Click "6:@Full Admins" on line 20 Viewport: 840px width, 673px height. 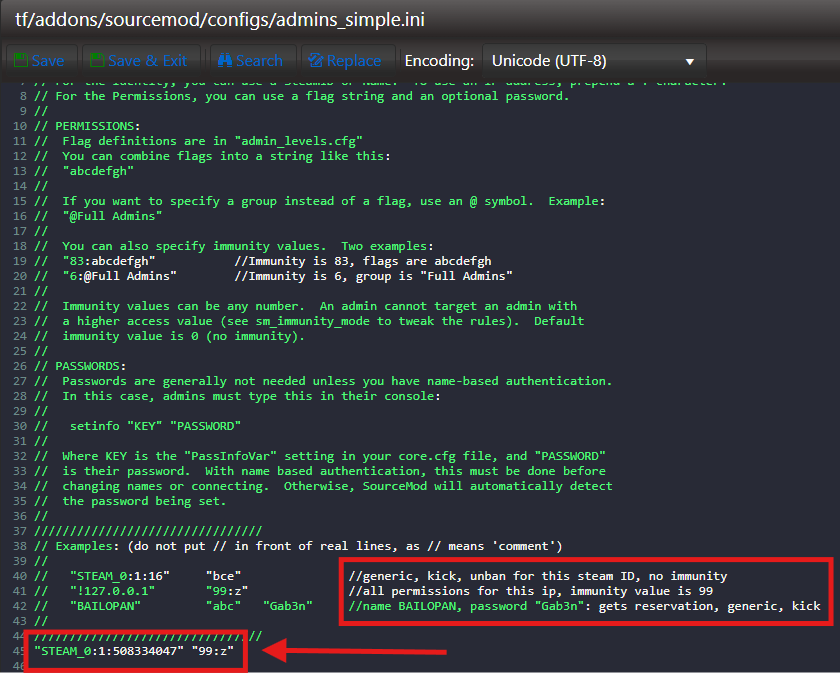click(x=119, y=276)
